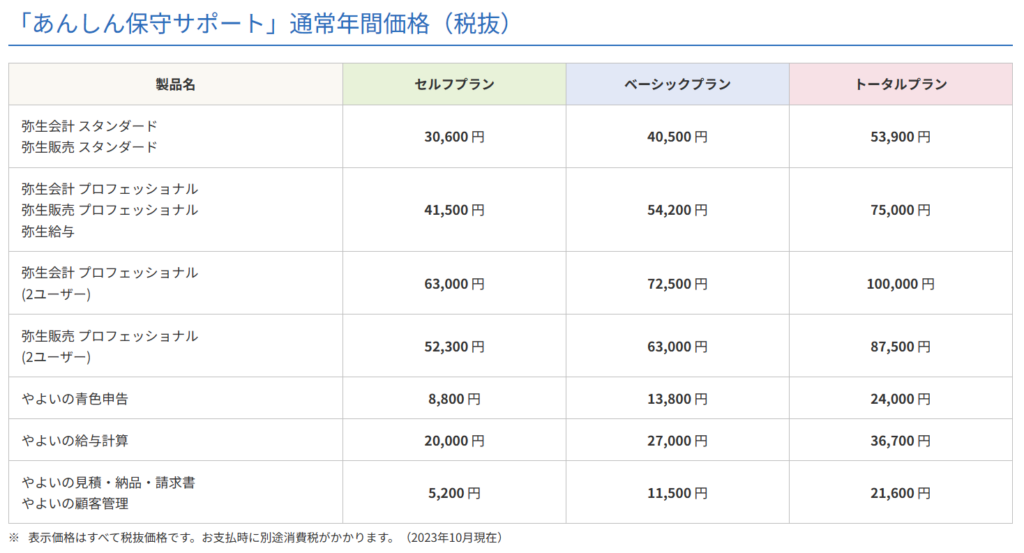
Task: Click the 27,000円 price cell
Action: pos(678,441)
